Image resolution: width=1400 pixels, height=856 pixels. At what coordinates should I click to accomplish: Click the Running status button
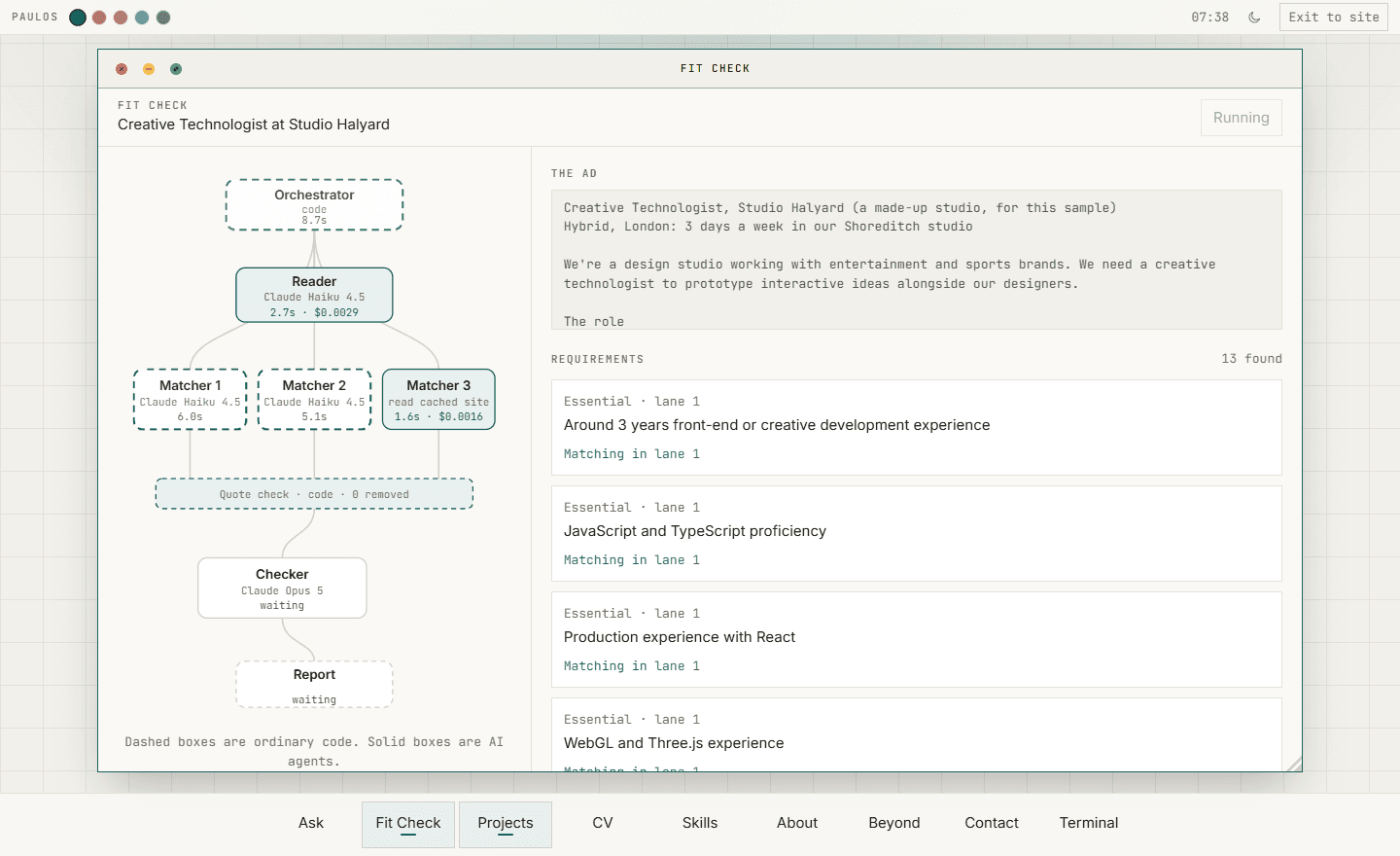coord(1242,118)
